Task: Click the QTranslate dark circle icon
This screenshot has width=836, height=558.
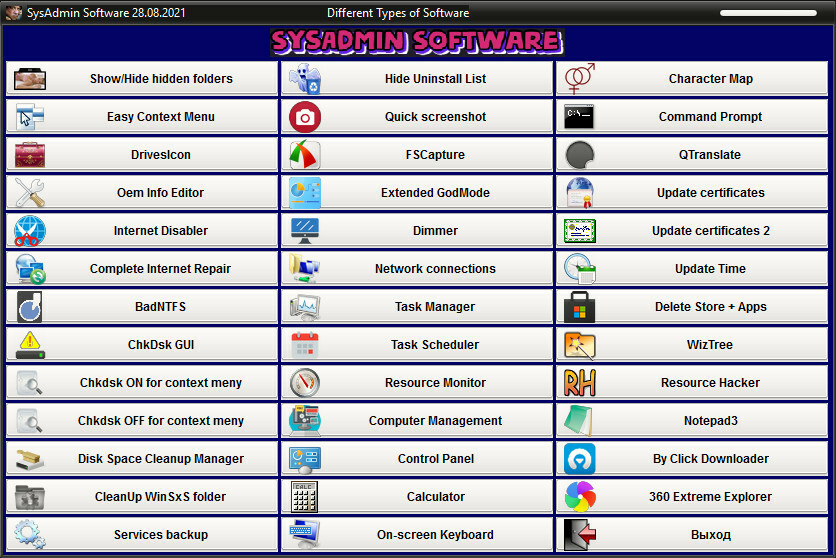Action: click(580, 155)
